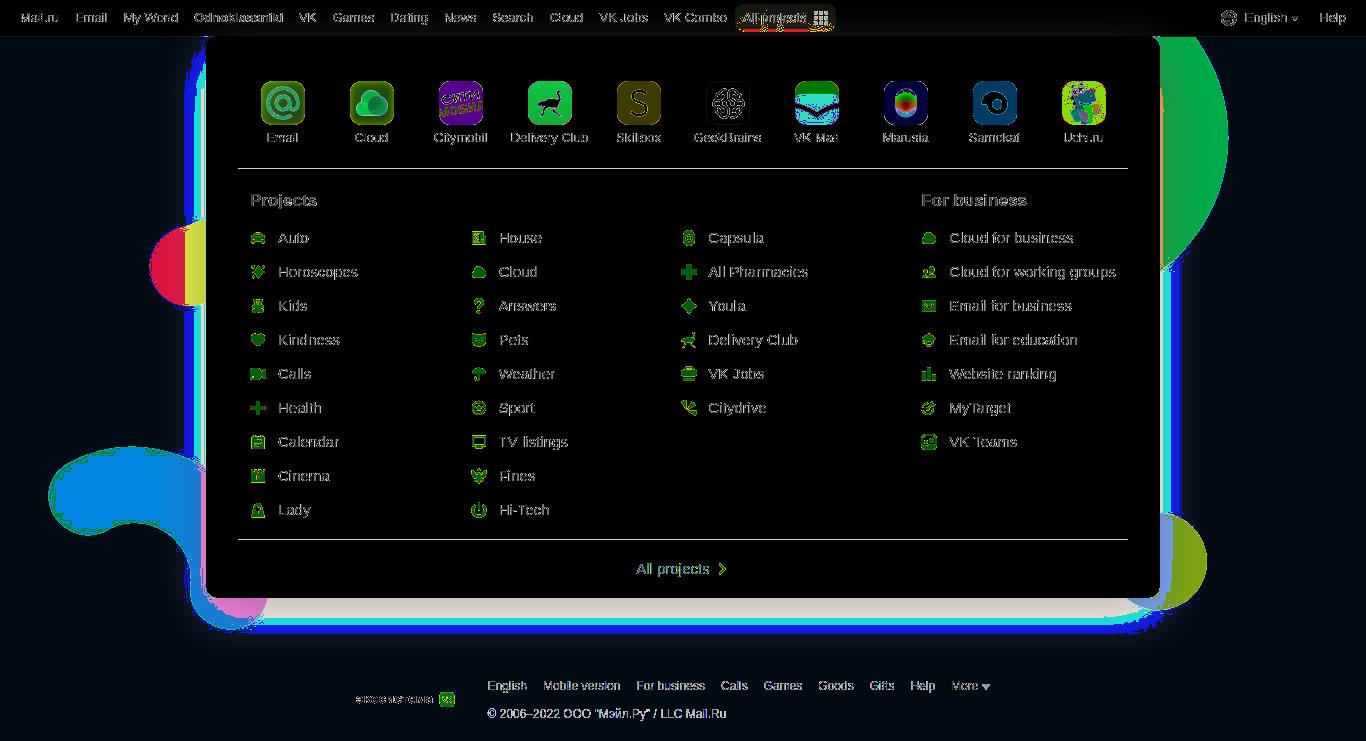Click the All projects chevron link
This screenshot has width=1366, height=741.
(x=682, y=569)
